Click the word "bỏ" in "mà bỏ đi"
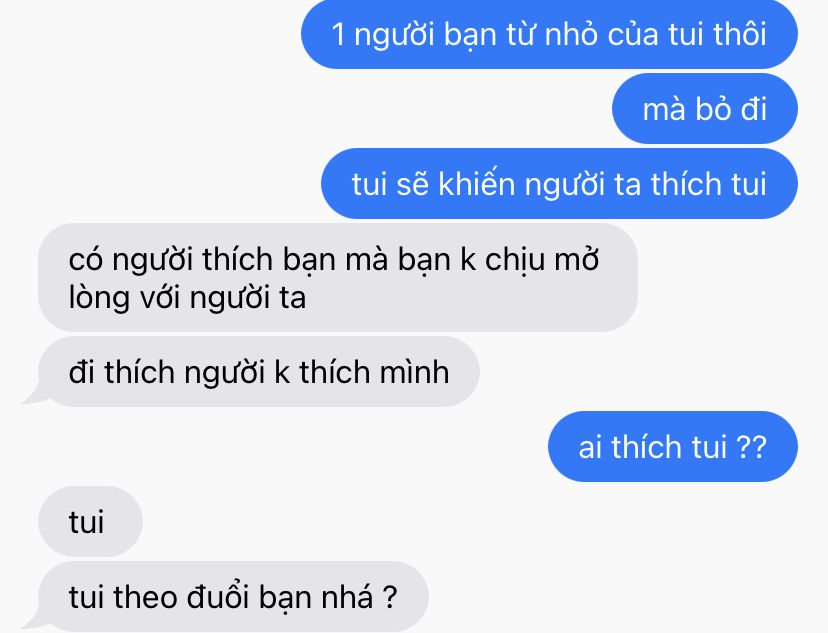 point(709,109)
